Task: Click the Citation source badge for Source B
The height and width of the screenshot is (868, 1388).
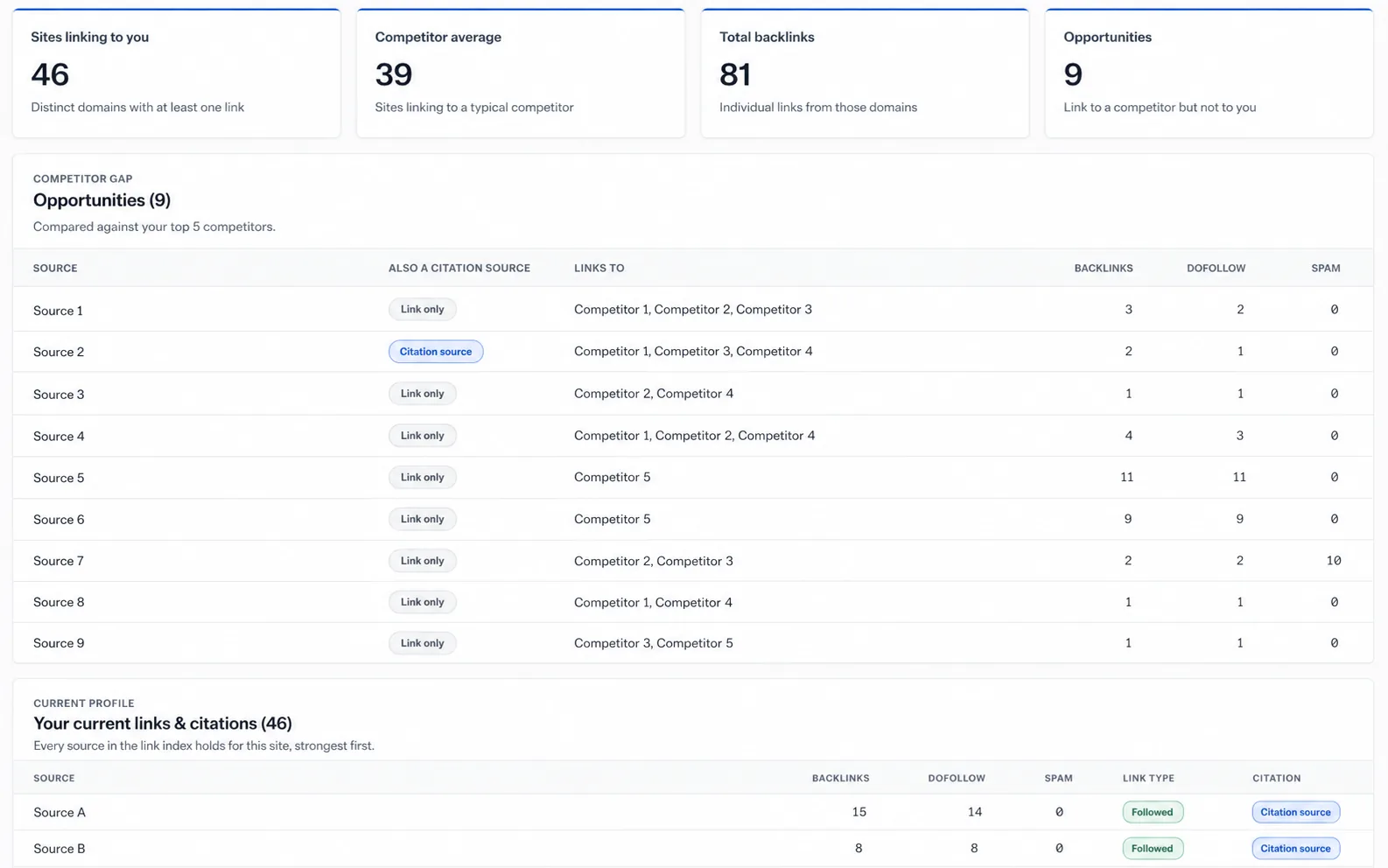Action: coord(1296,848)
